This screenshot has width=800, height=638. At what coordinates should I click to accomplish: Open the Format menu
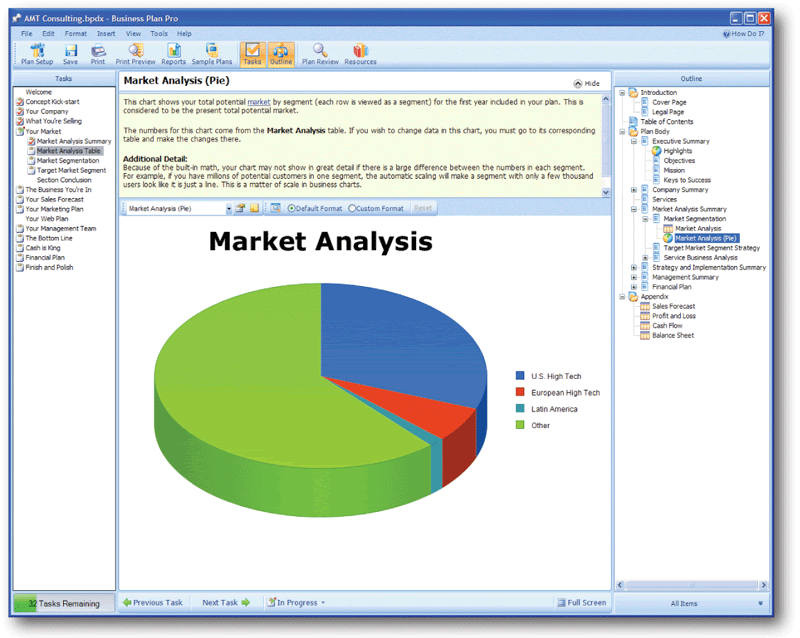76,34
